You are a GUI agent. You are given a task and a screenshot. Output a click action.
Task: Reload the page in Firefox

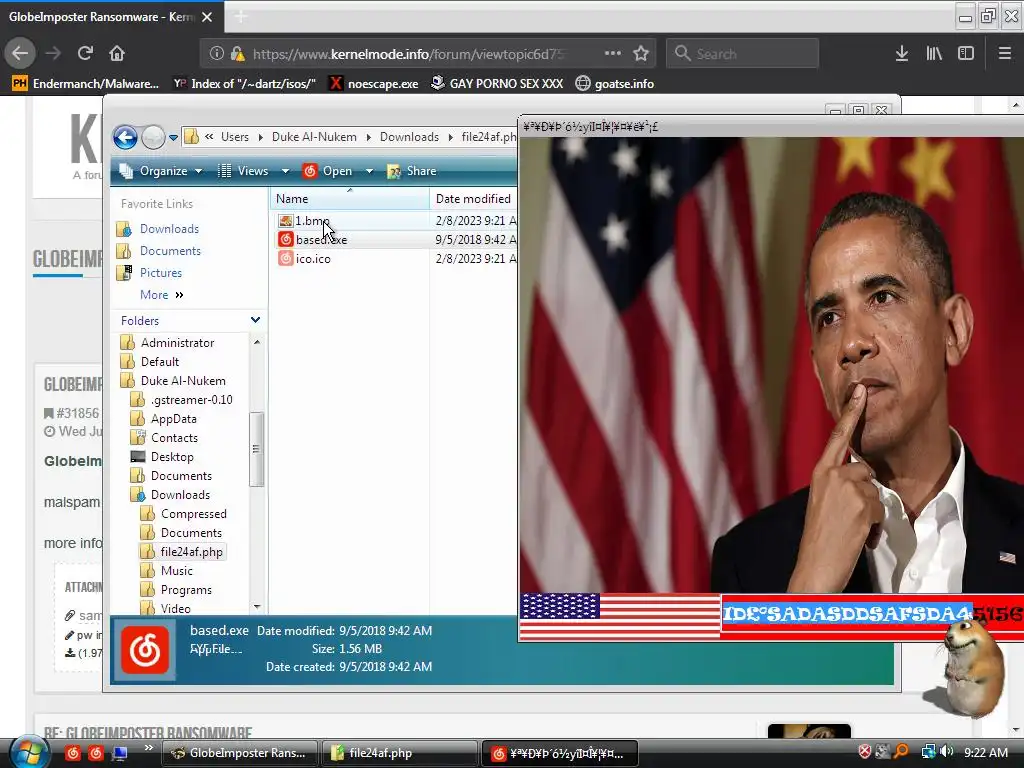click(85, 53)
